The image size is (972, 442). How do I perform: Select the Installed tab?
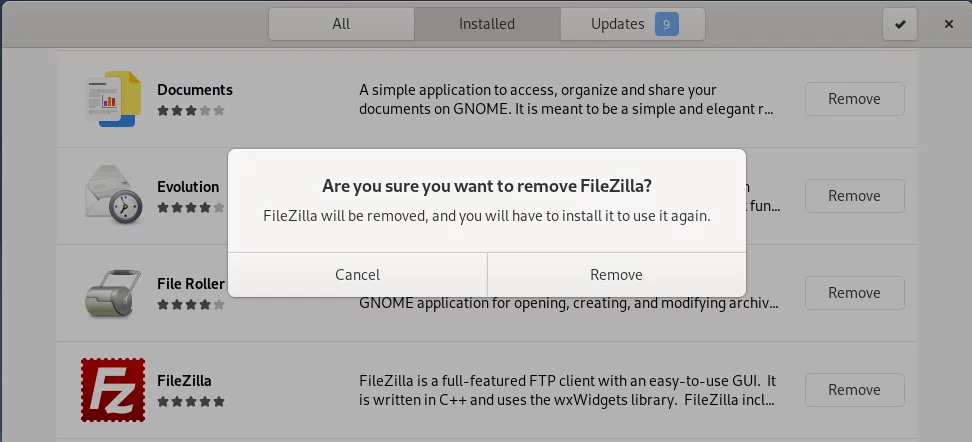(487, 24)
